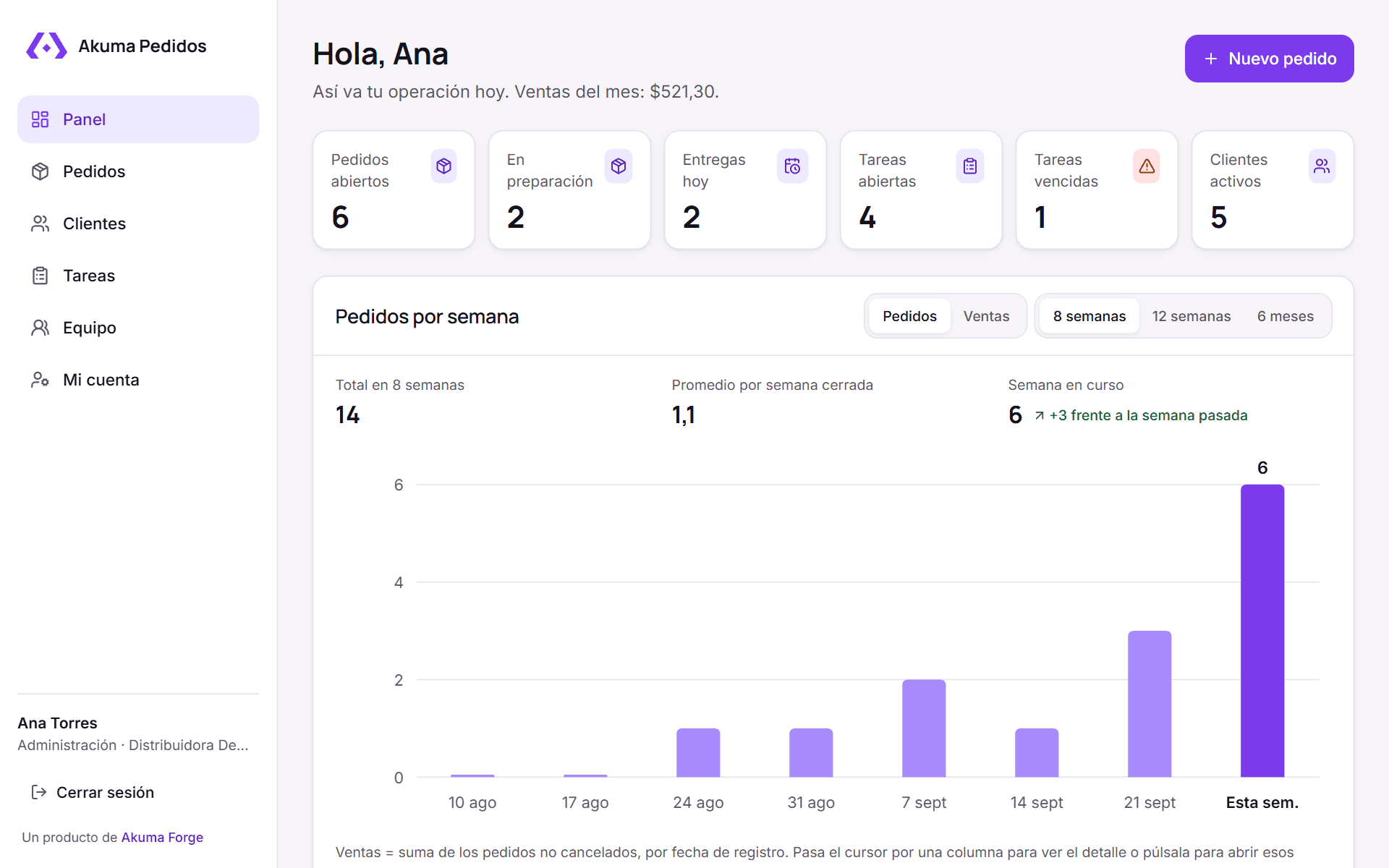Navigate to Equipo section
The image size is (1389, 868).
point(138,328)
